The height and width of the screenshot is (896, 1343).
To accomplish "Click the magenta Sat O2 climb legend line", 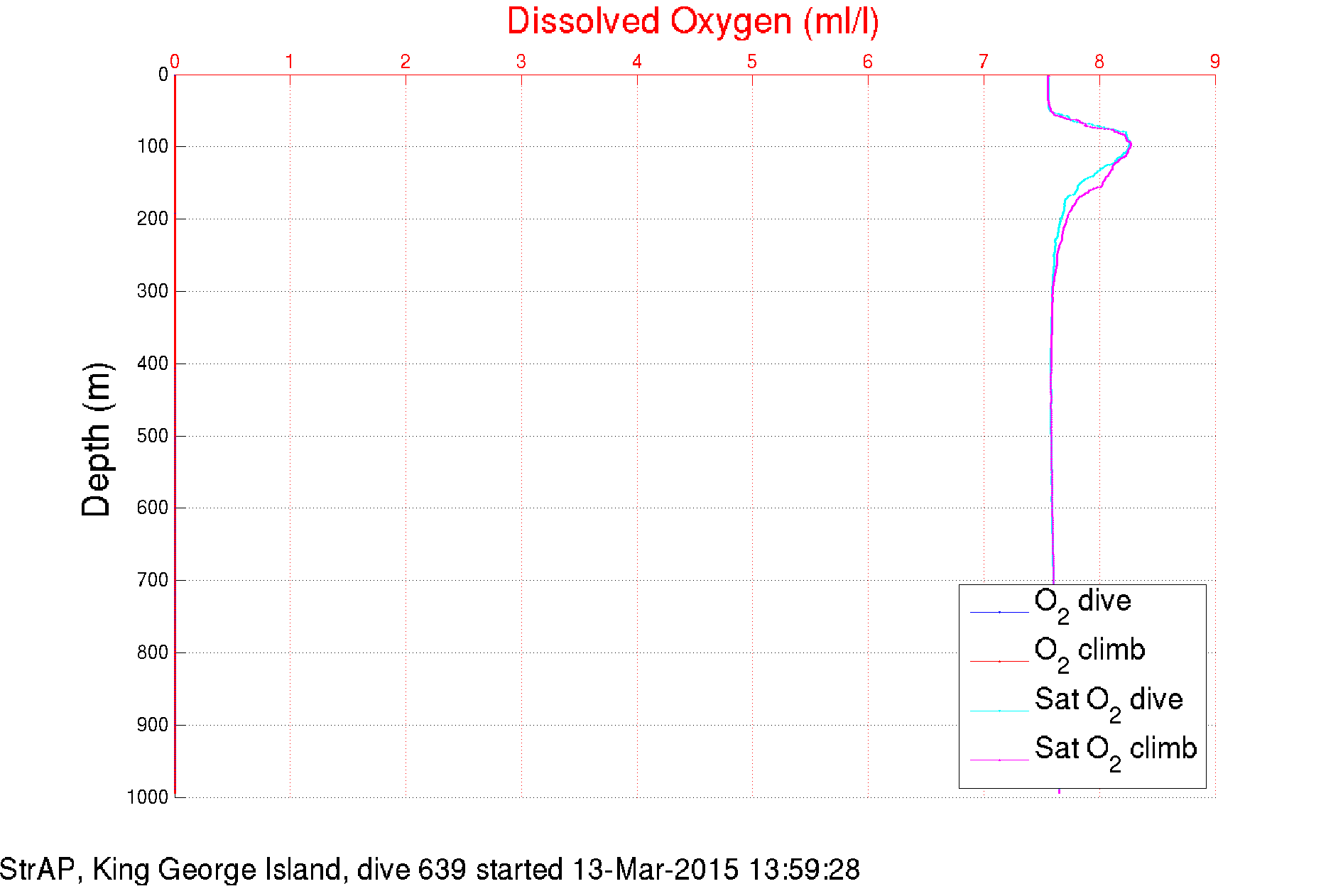I will coord(999,760).
